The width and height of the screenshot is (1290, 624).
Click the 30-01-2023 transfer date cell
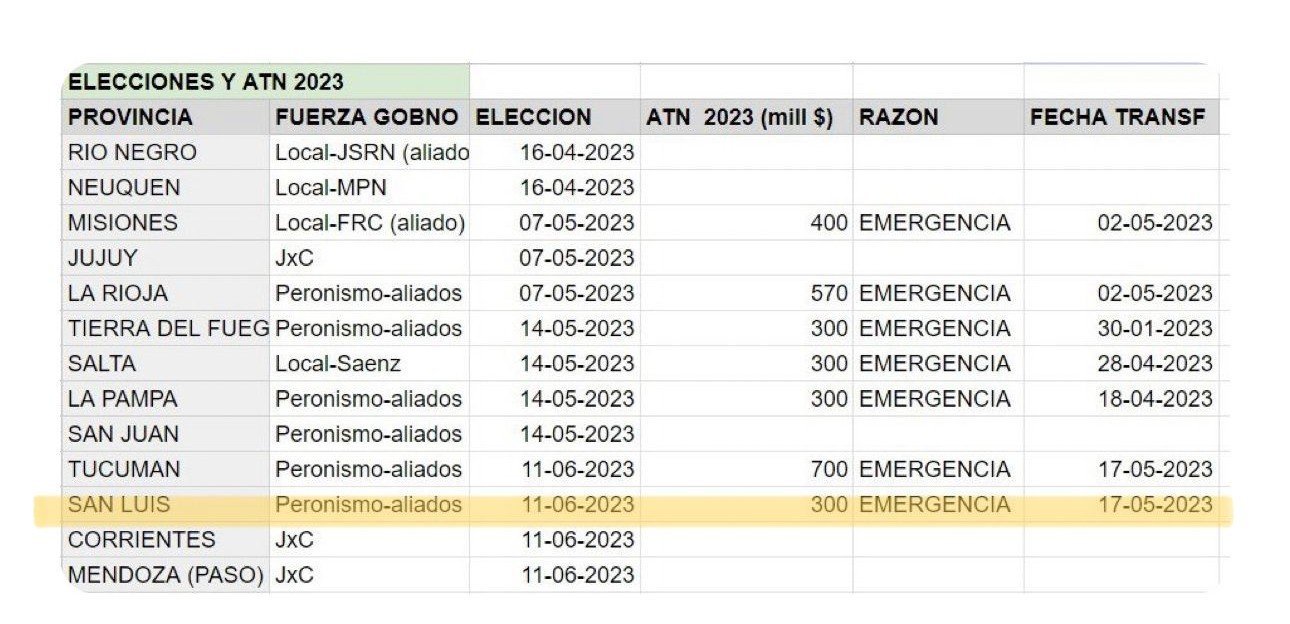tap(1153, 329)
